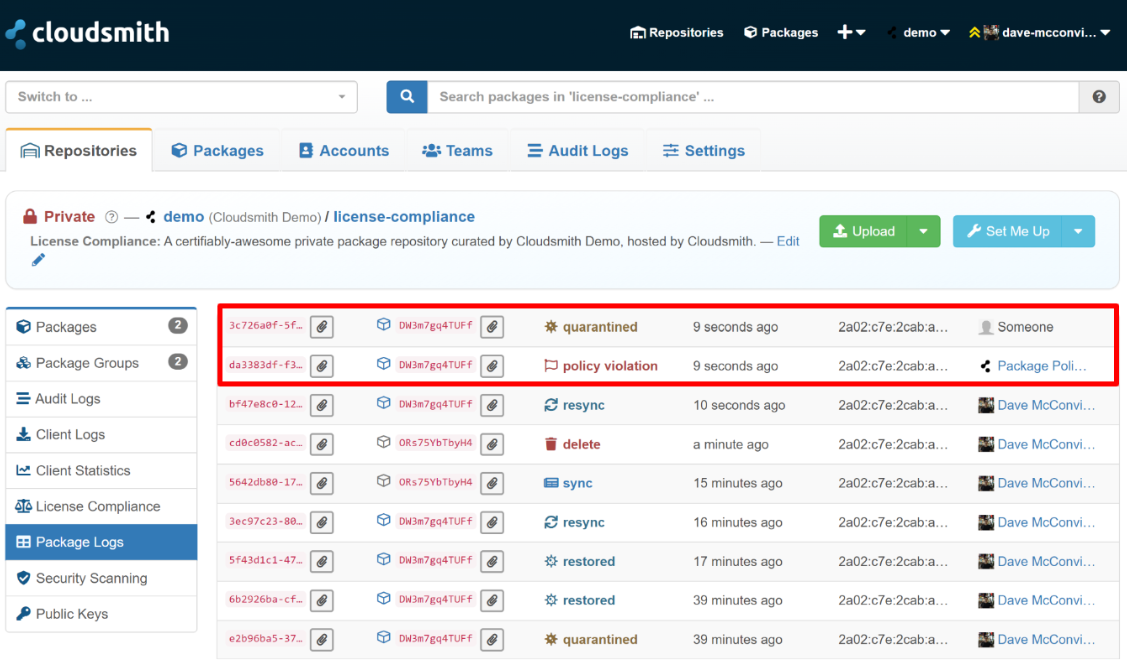Switch to the Audit Logs tab
Screen dimensions: 1127x661
[578, 151]
